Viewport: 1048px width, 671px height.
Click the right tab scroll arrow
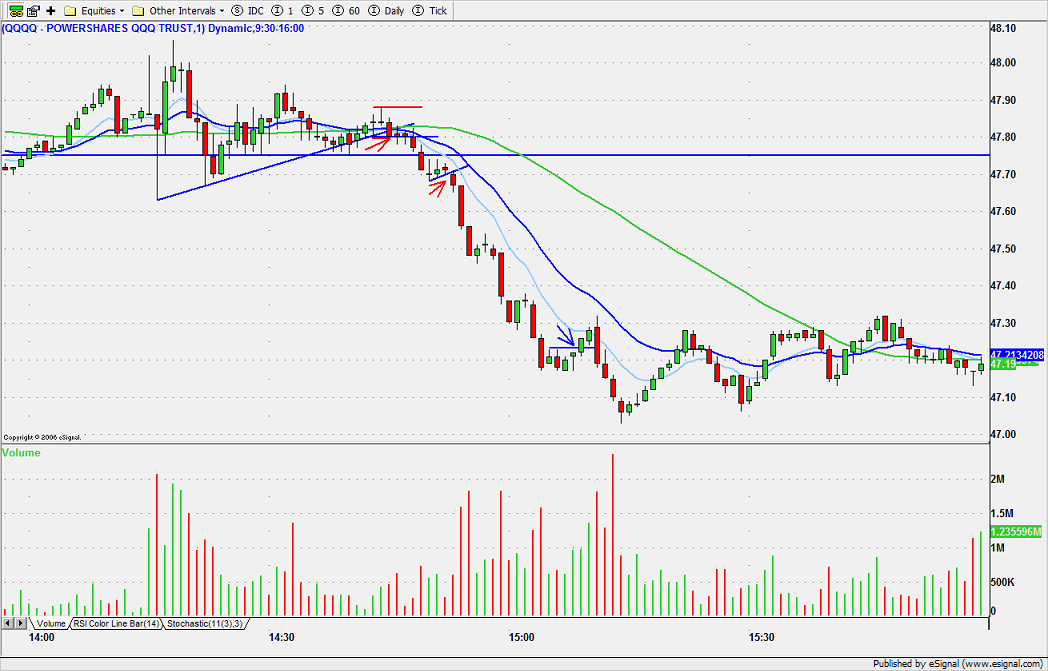pos(21,623)
